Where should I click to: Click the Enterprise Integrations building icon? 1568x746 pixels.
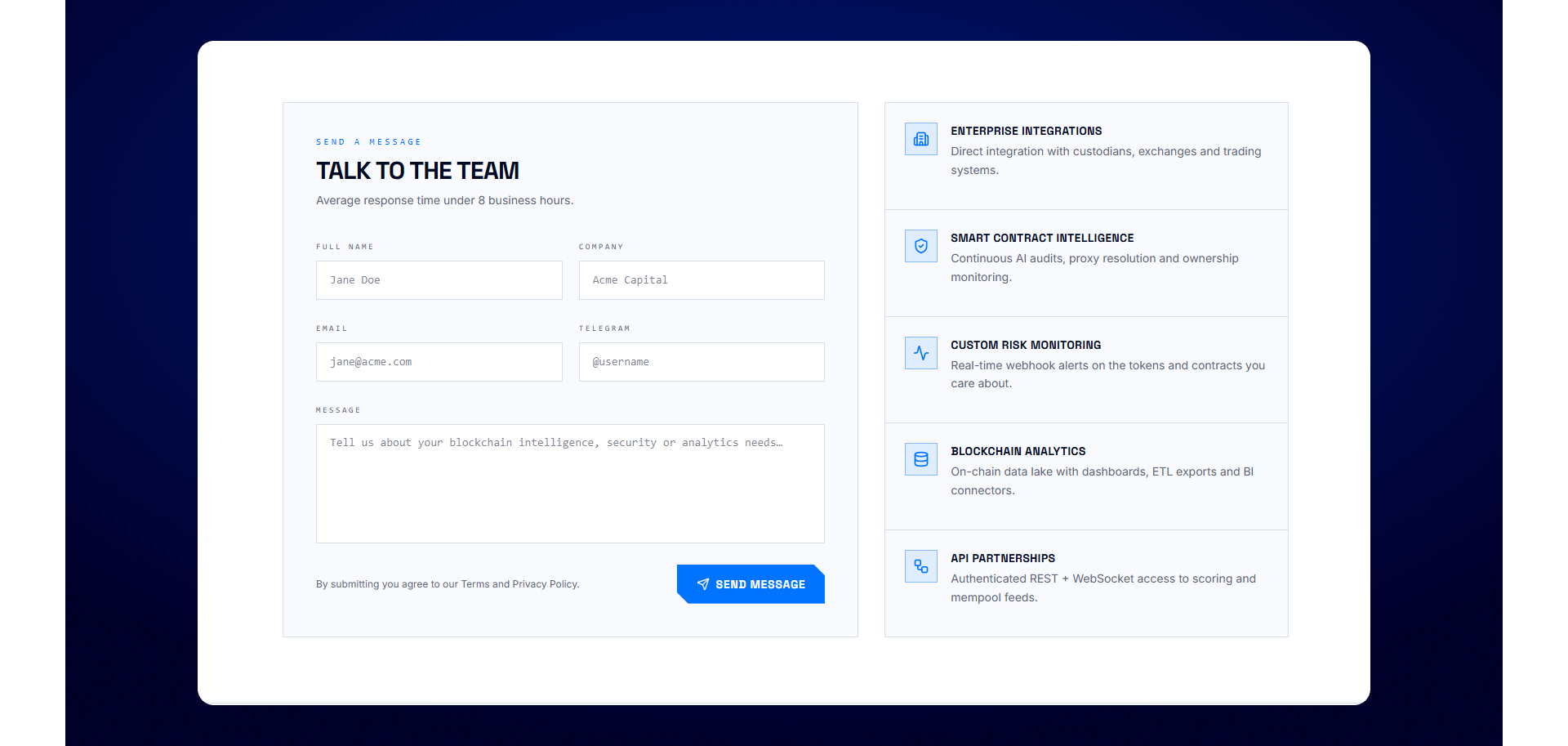(x=921, y=139)
